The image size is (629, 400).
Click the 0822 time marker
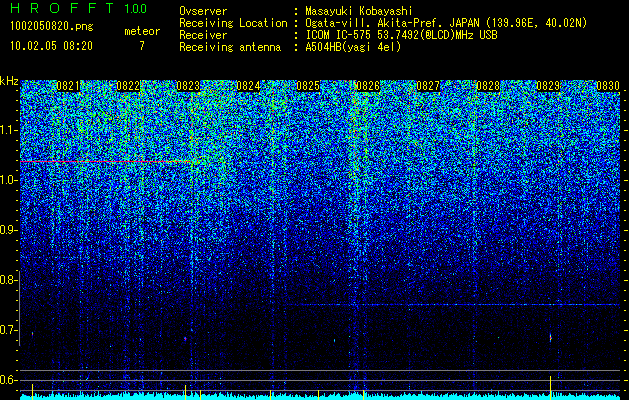[x=128, y=86]
